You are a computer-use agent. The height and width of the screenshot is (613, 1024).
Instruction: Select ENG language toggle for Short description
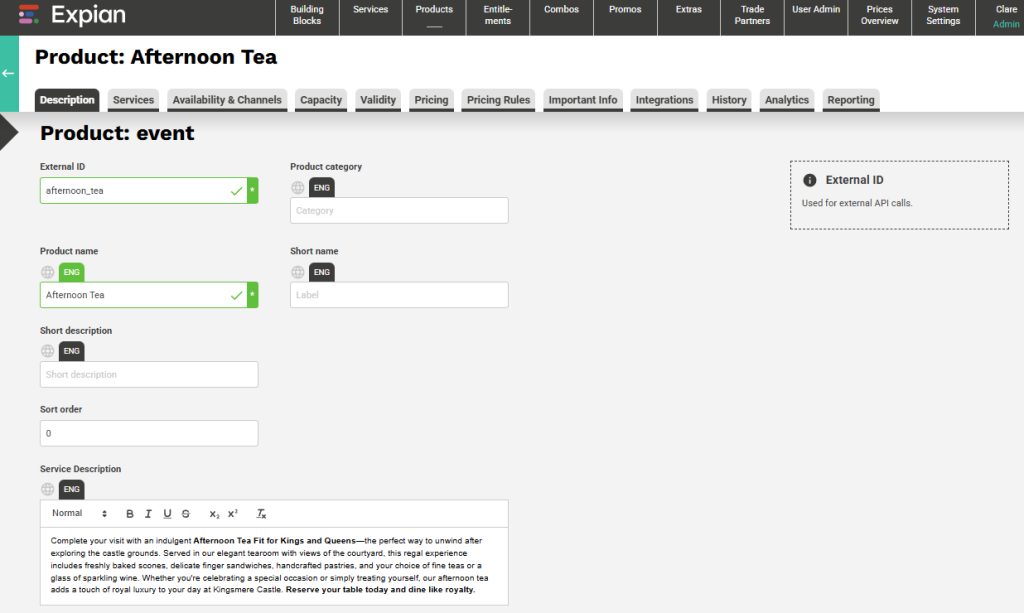coord(71,351)
